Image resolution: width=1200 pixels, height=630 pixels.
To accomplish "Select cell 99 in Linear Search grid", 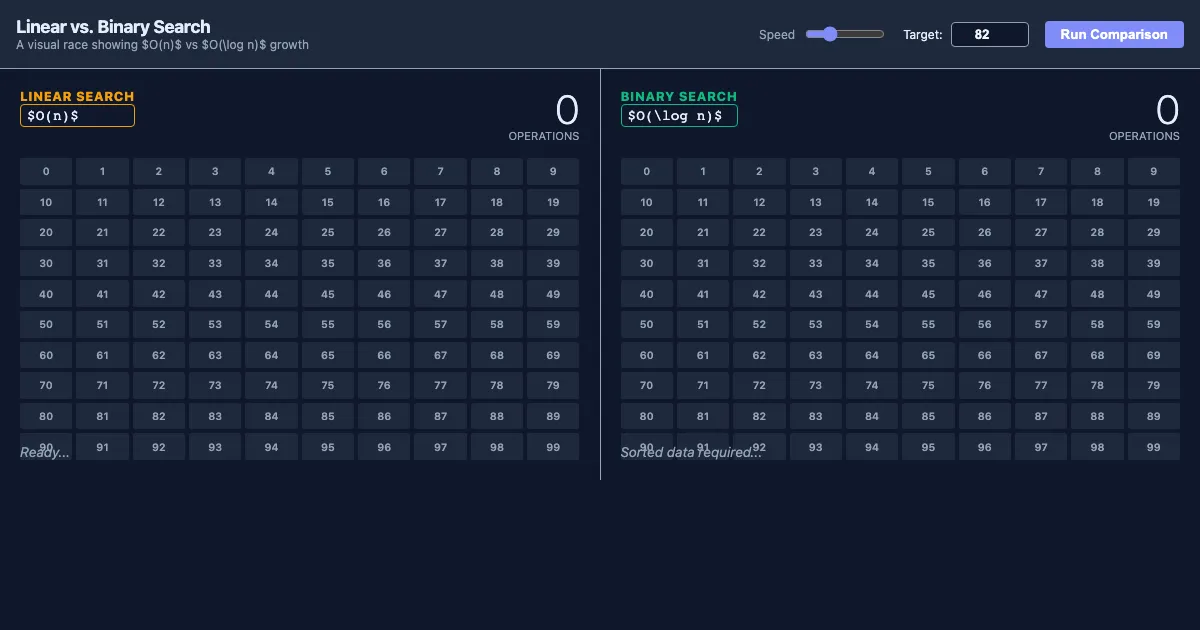I will point(553,447).
